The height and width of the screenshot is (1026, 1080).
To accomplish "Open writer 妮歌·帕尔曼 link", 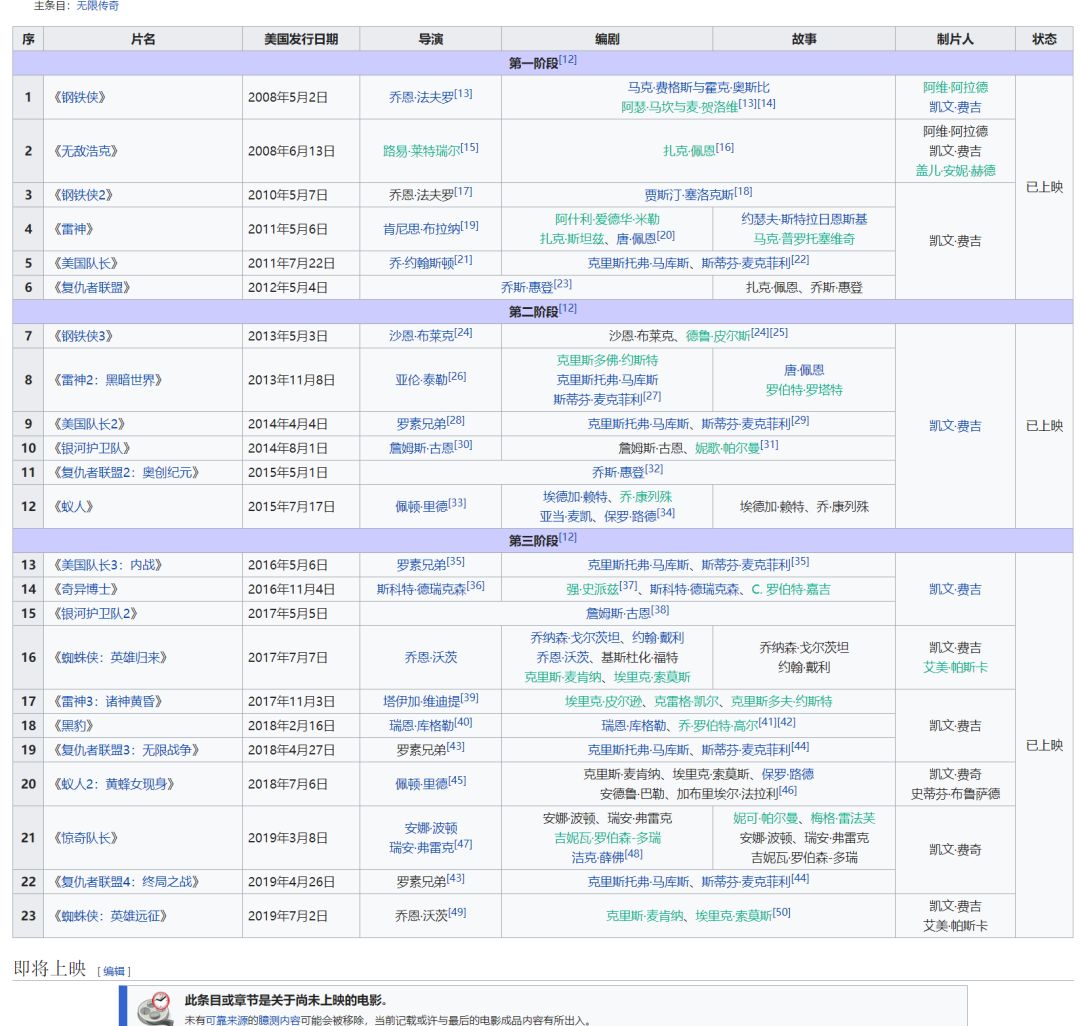I will coord(727,448).
